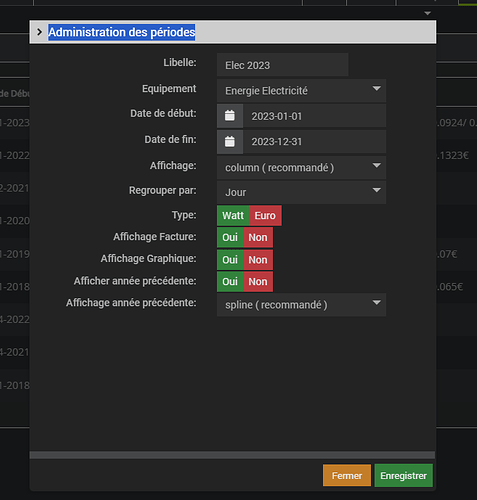Click the small arrow above the dialog
Screen dimensions: 477x500
pyautogui.click(x=428, y=13)
